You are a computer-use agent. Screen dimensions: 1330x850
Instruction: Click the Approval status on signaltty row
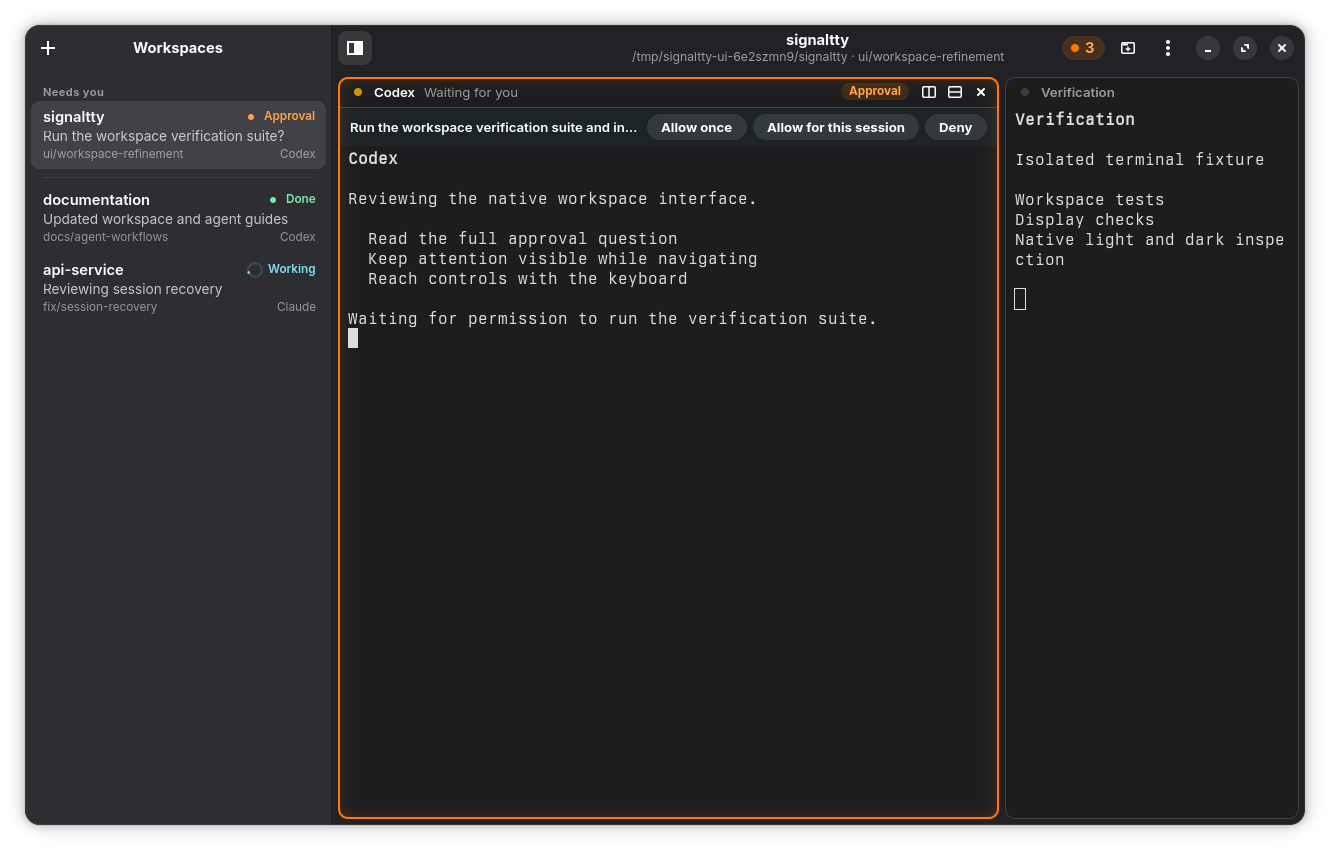[281, 116]
